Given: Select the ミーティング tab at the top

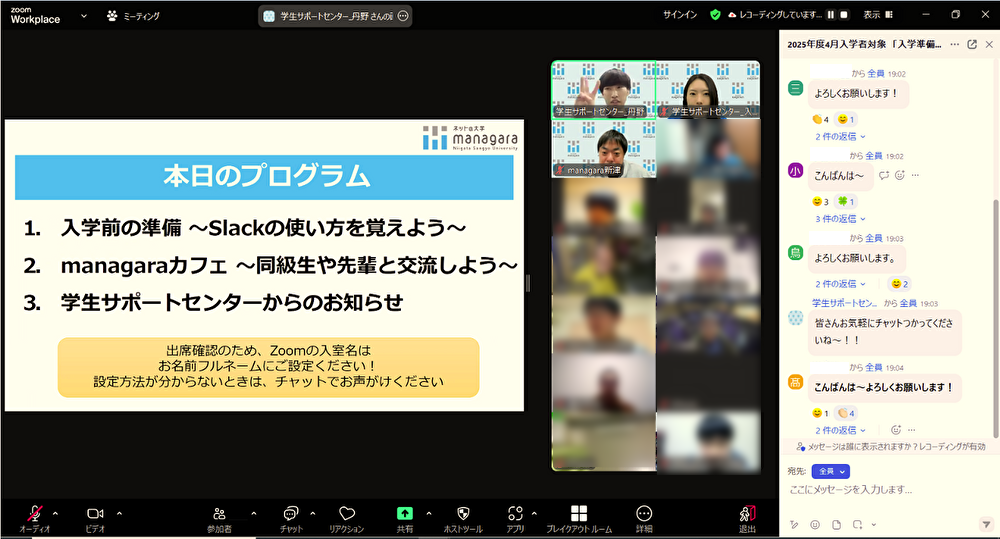Looking at the screenshot, I should [133, 16].
